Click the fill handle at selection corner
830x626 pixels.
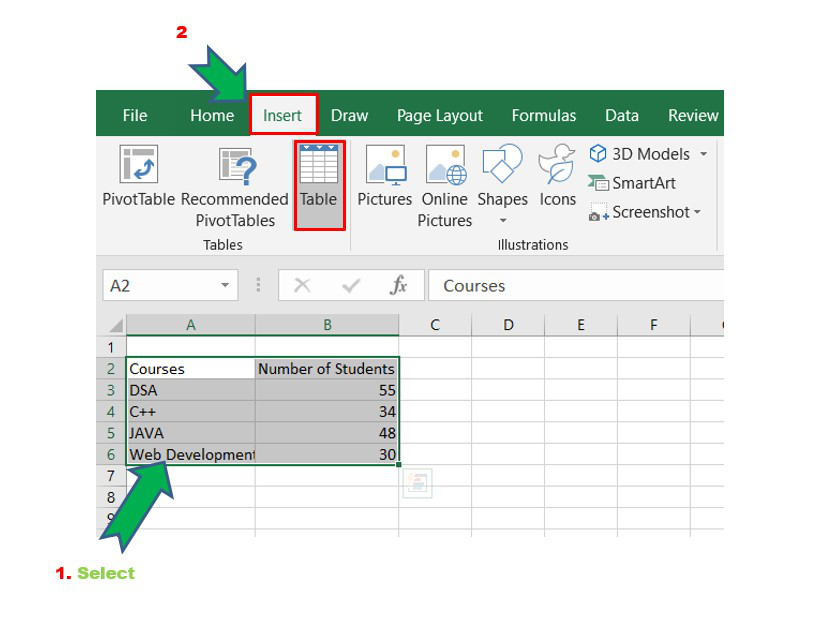[399, 465]
